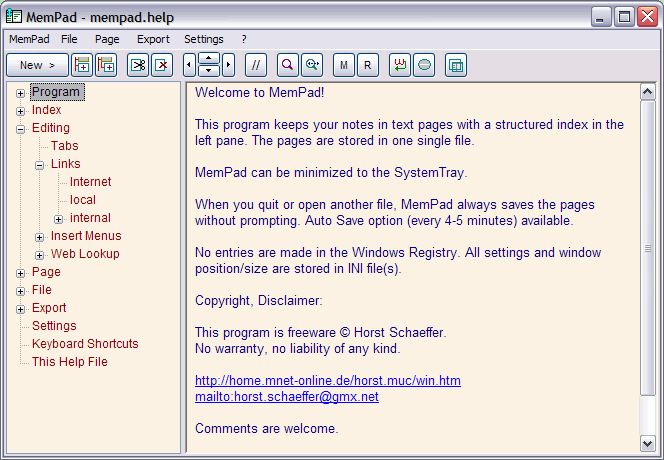
Task: Expand the Index tree node
Action: point(20,111)
